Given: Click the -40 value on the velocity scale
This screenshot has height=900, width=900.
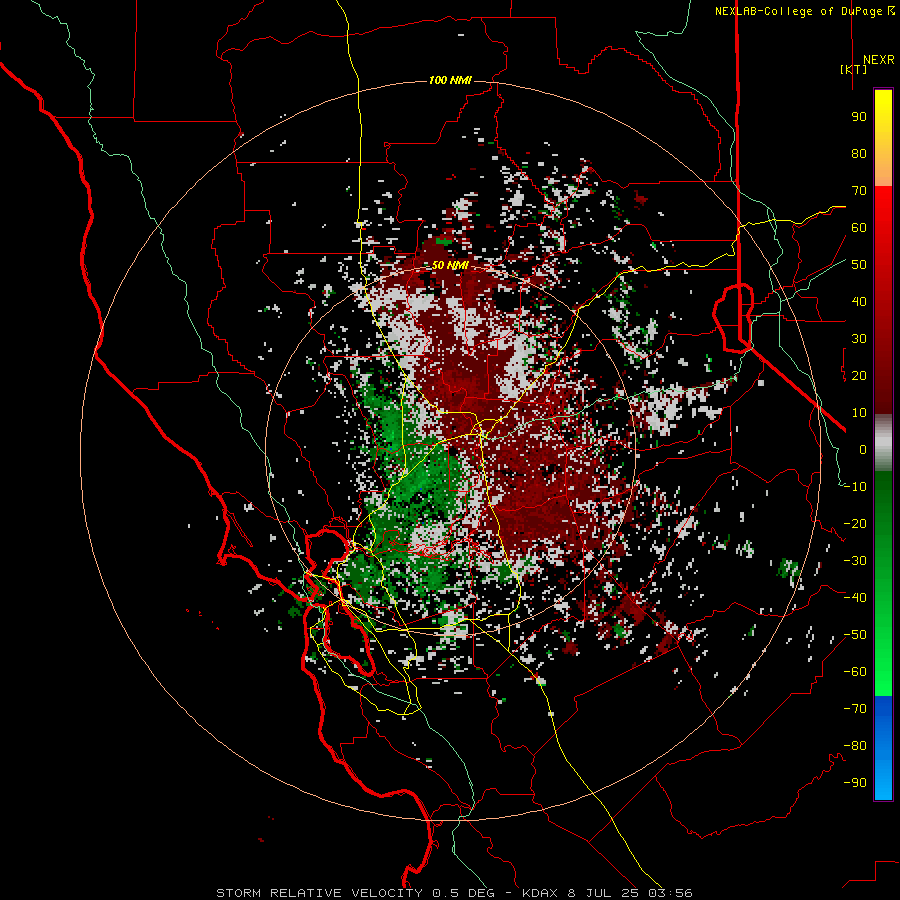Looking at the screenshot, I should [x=855, y=598].
